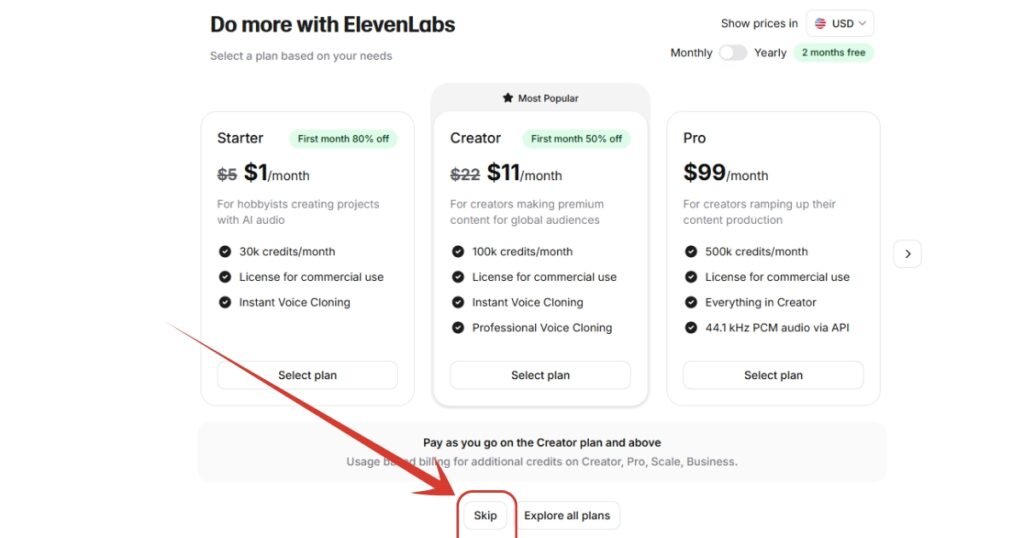Select the Pro plan
This screenshot has width=1024, height=538.
coord(773,375)
